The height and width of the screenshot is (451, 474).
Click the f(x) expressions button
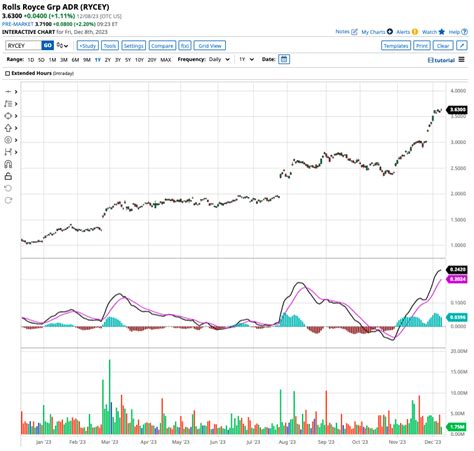tap(185, 46)
